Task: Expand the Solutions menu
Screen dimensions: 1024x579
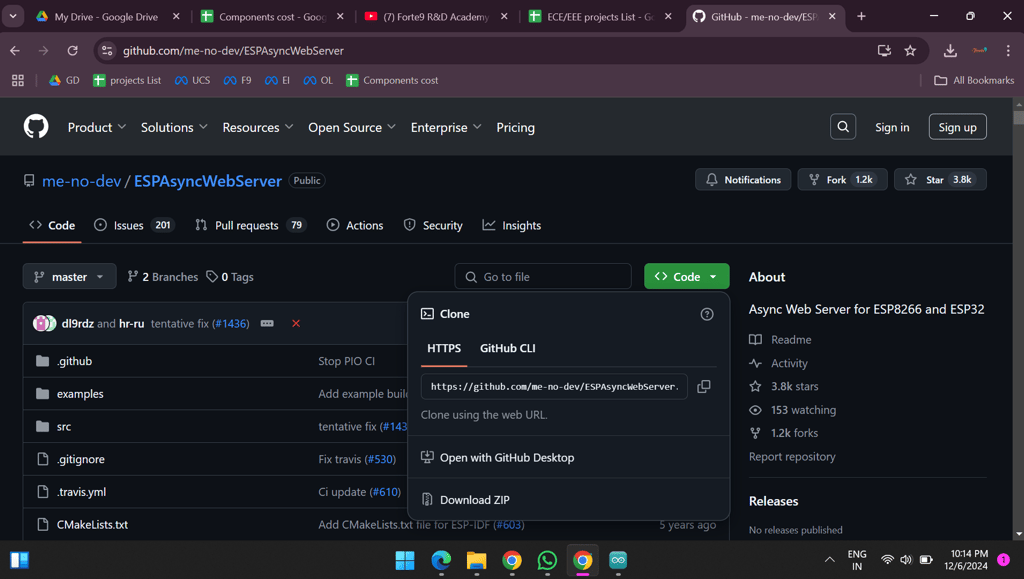Action: [x=174, y=127]
